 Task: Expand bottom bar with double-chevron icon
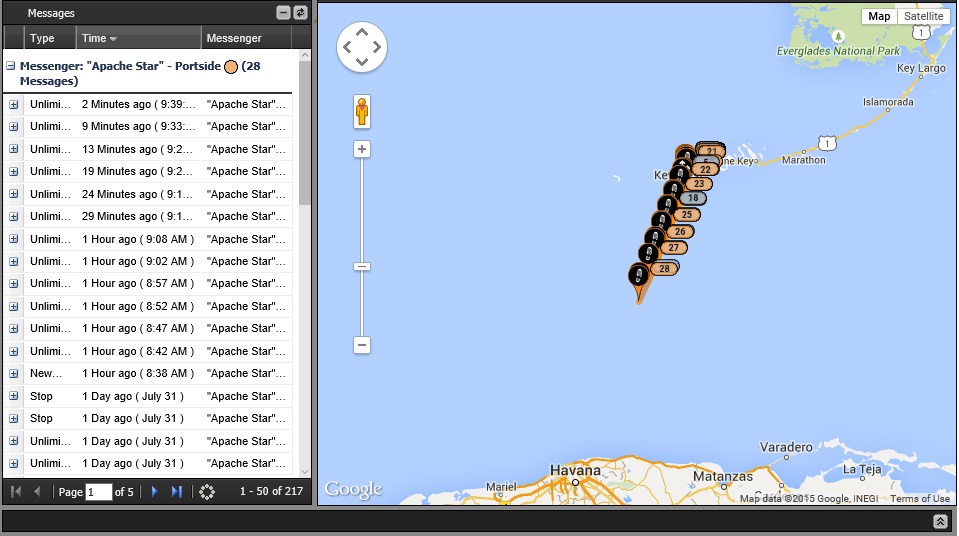(940, 521)
